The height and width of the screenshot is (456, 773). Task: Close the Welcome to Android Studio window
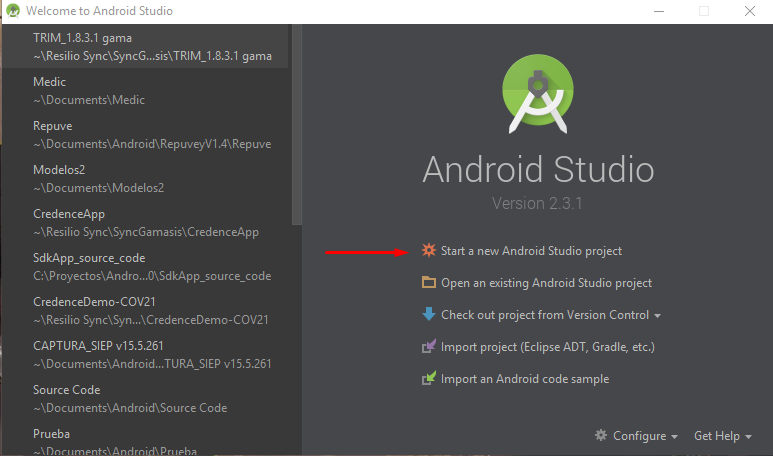749,11
